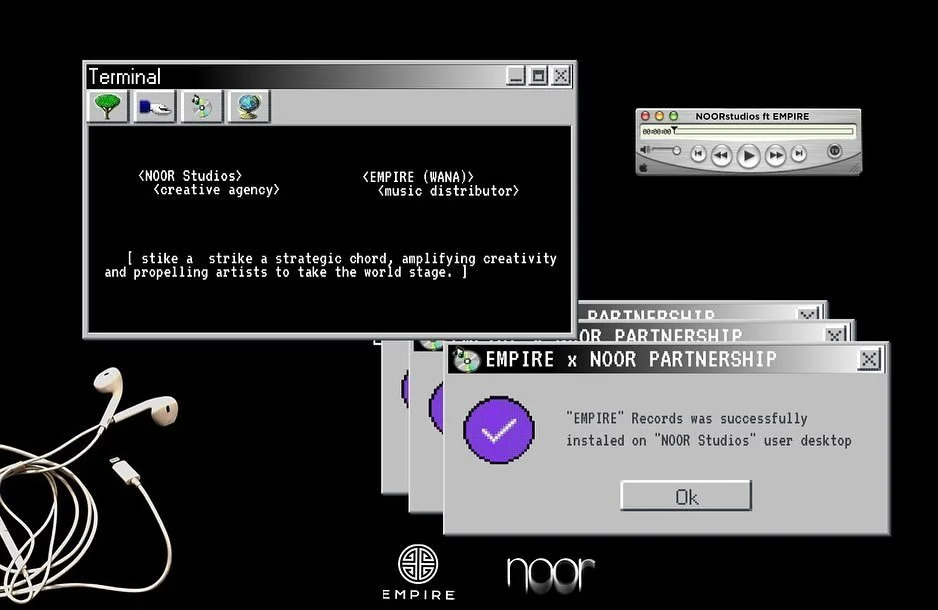Click the Apple logo in the media player
The width and height of the screenshot is (938, 610).
[644, 167]
